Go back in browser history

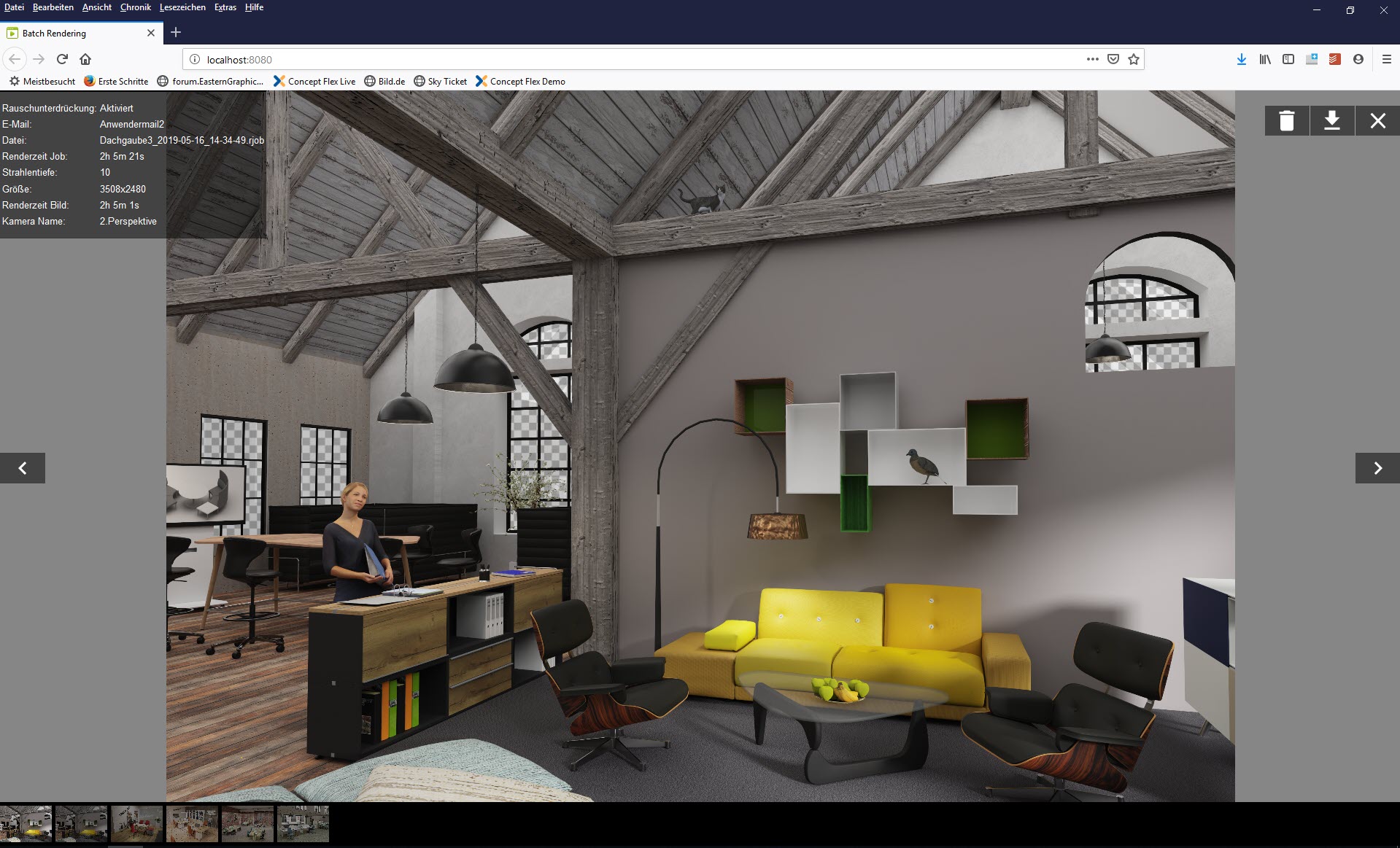click(15, 59)
